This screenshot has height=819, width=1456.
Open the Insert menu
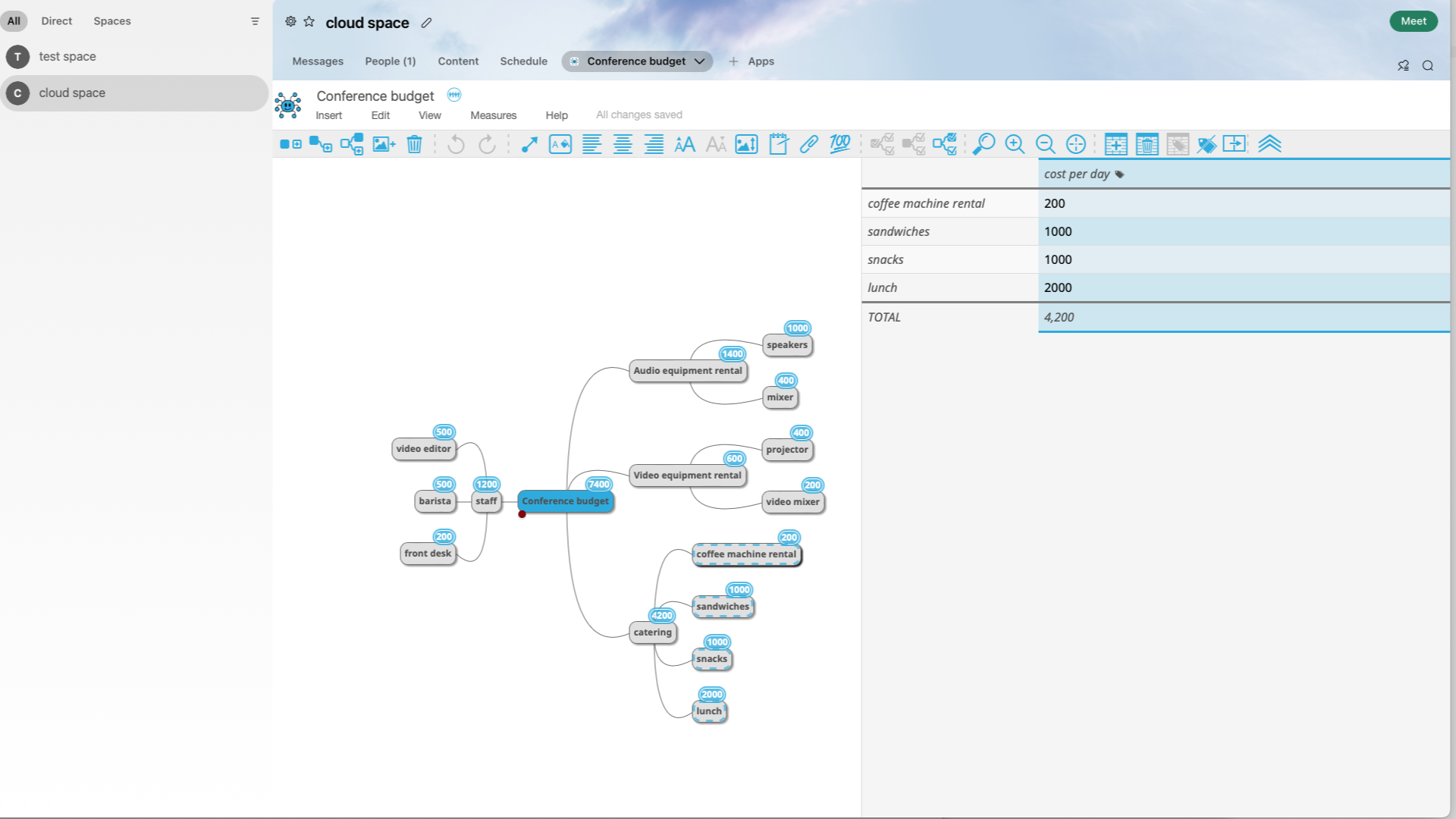coord(328,115)
